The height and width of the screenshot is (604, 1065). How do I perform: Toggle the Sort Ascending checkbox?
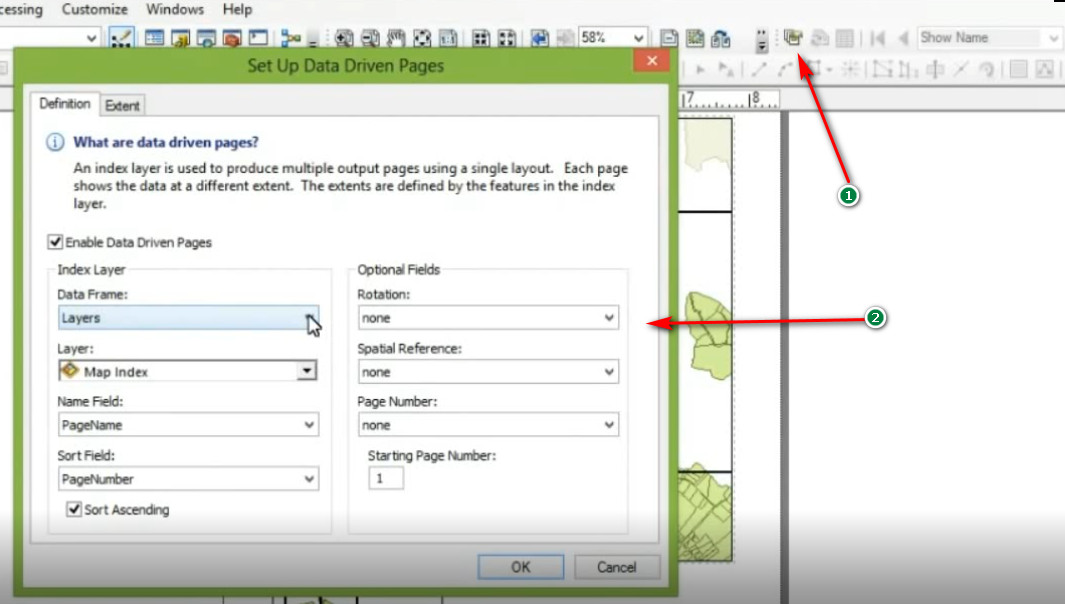[74, 510]
